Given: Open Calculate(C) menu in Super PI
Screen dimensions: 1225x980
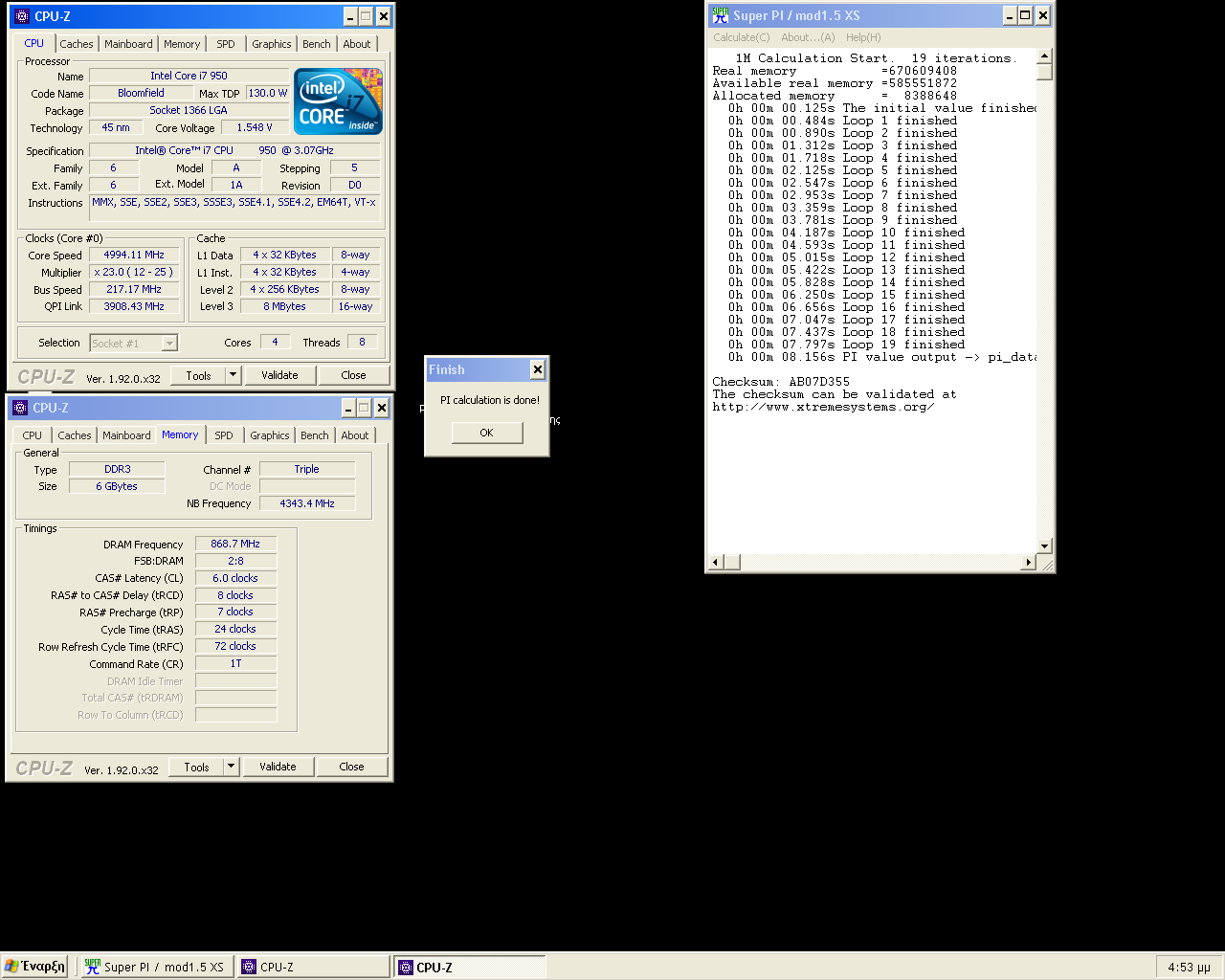Looking at the screenshot, I should 741,37.
